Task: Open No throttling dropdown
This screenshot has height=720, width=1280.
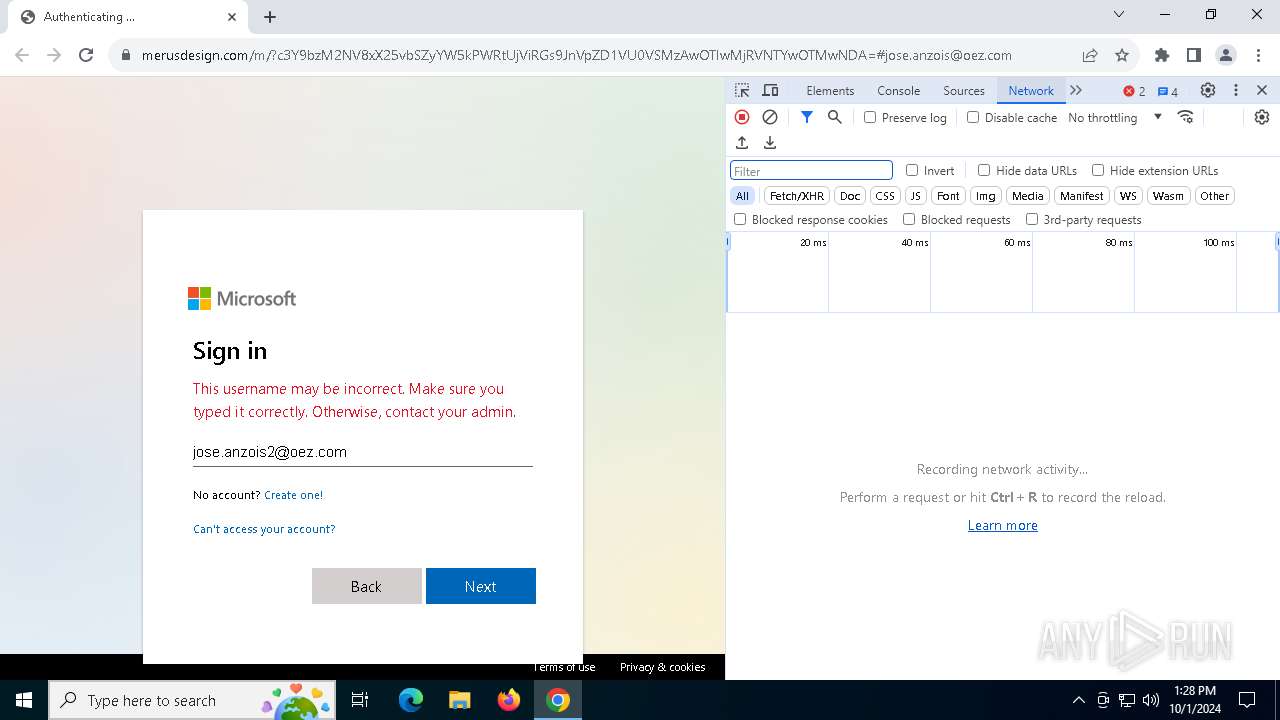Action: point(1115,117)
